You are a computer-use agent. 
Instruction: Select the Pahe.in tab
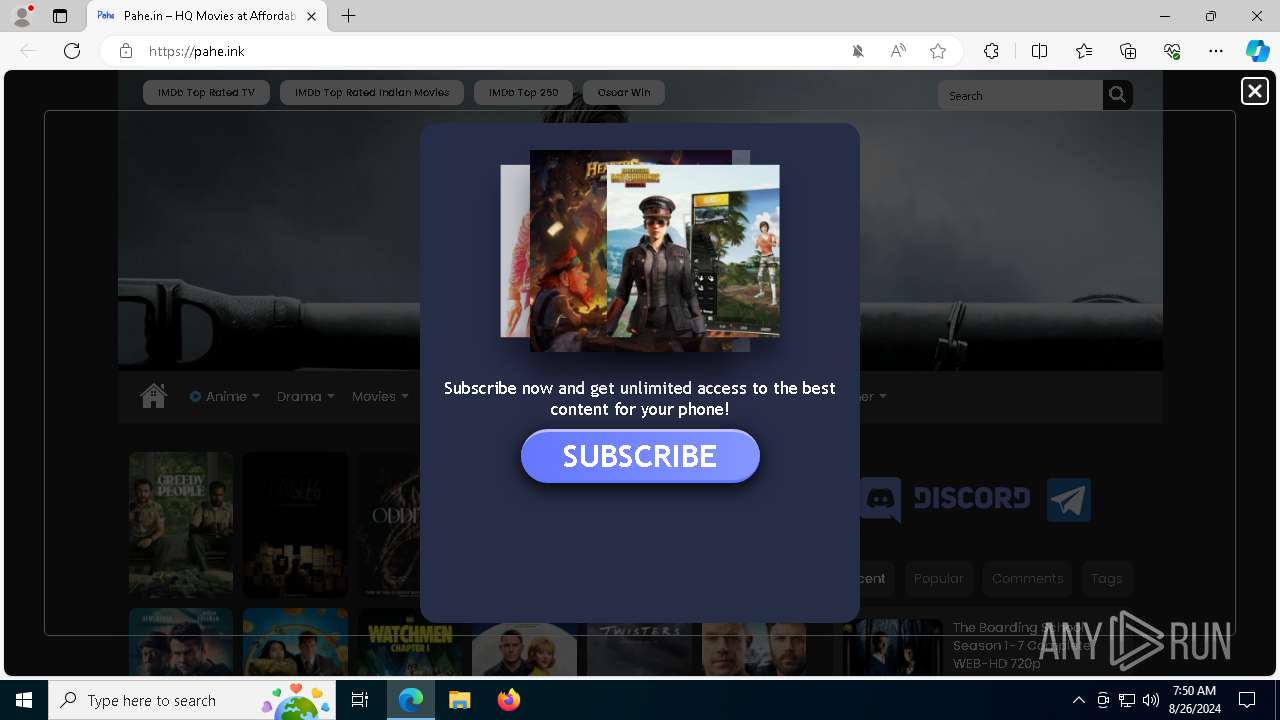point(208,16)
